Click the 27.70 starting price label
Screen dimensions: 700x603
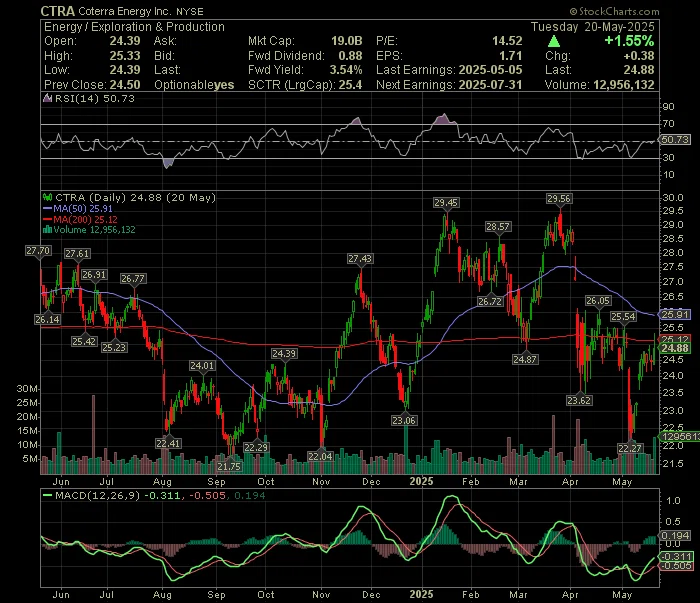coord(38,251)
